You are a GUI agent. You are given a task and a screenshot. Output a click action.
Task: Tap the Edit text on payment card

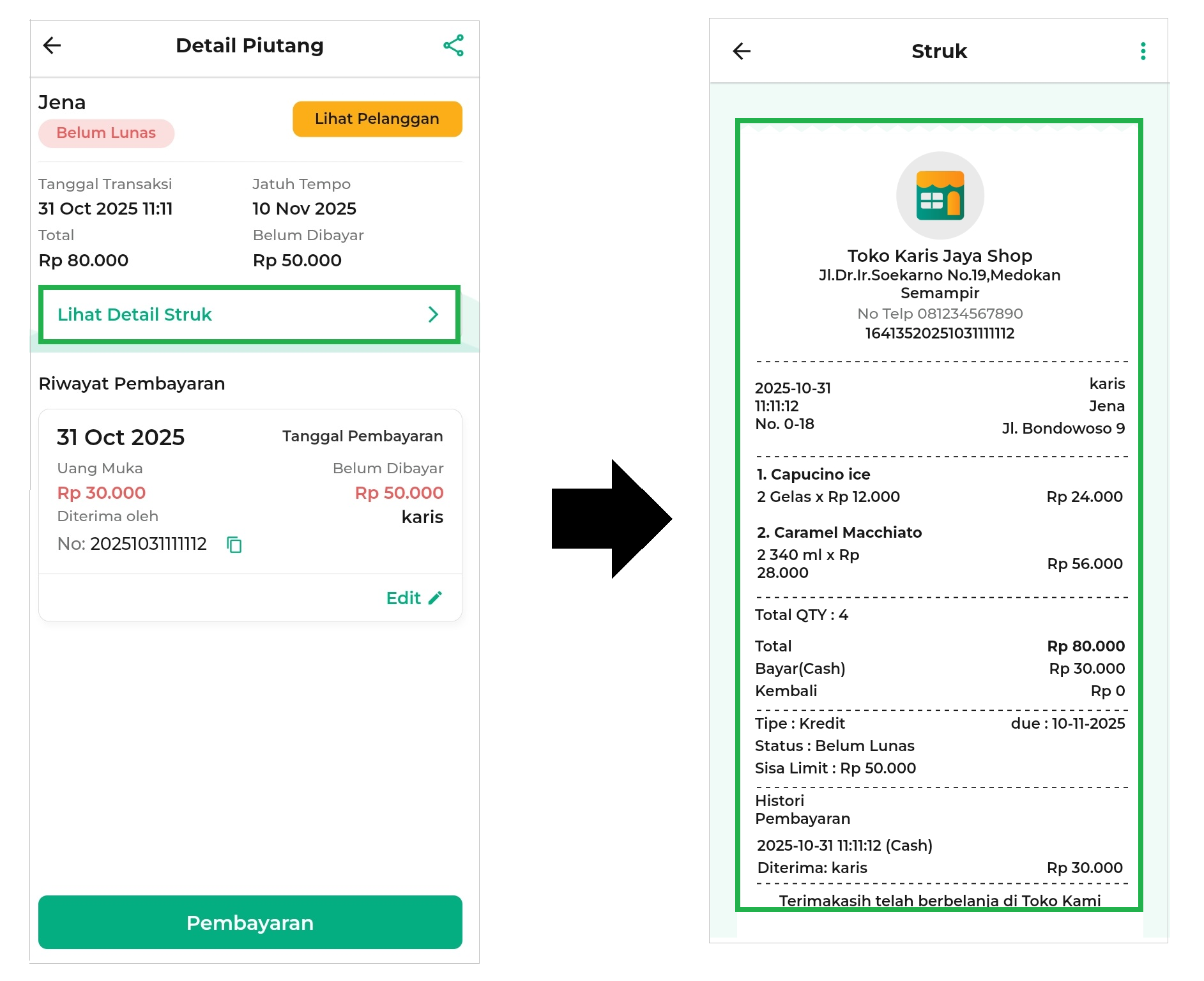click(403, 598)
